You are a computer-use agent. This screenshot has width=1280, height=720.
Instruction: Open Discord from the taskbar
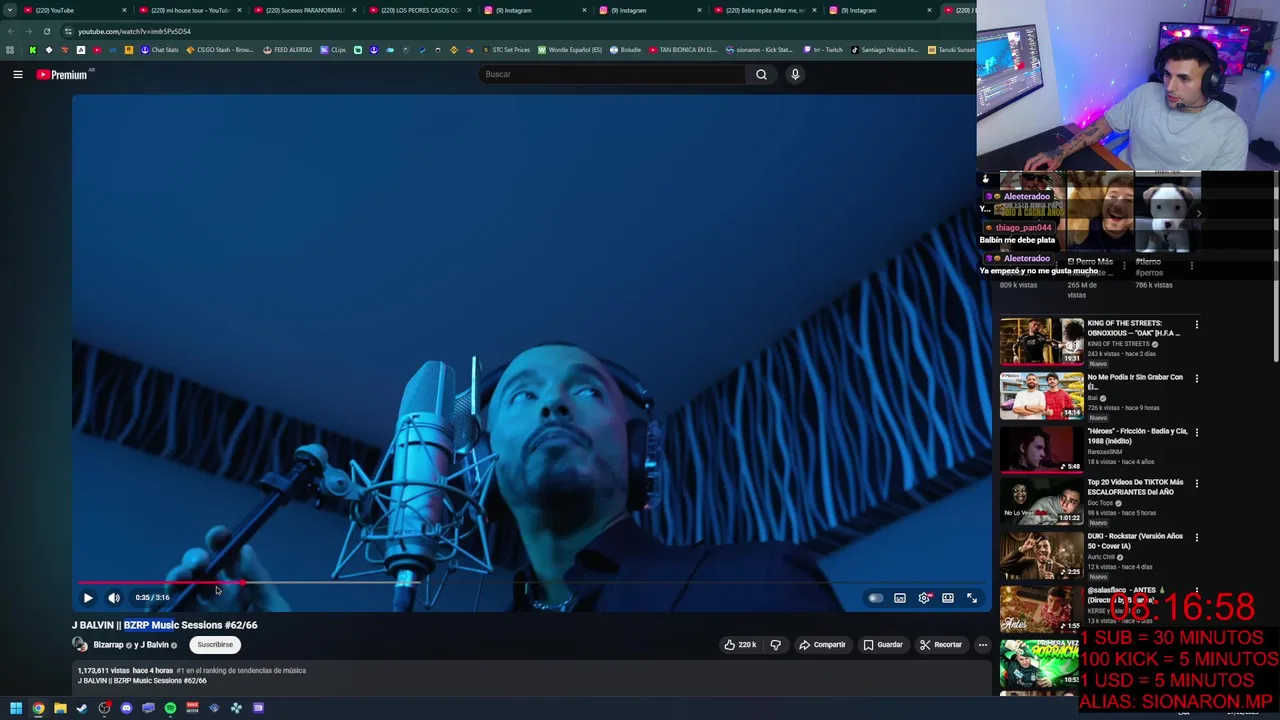[126, 708]
